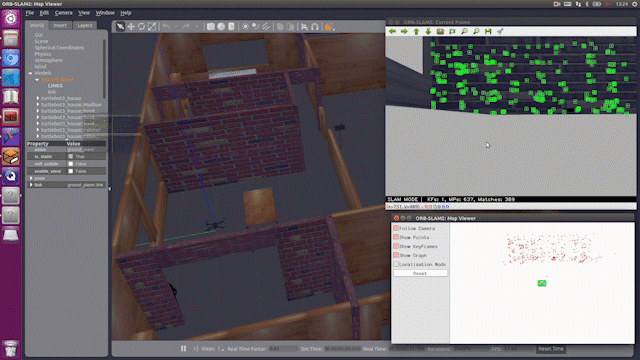Screen dimensions: 640x360
Task: Pause the Gazebo simulation
Action: pos(183,349)
